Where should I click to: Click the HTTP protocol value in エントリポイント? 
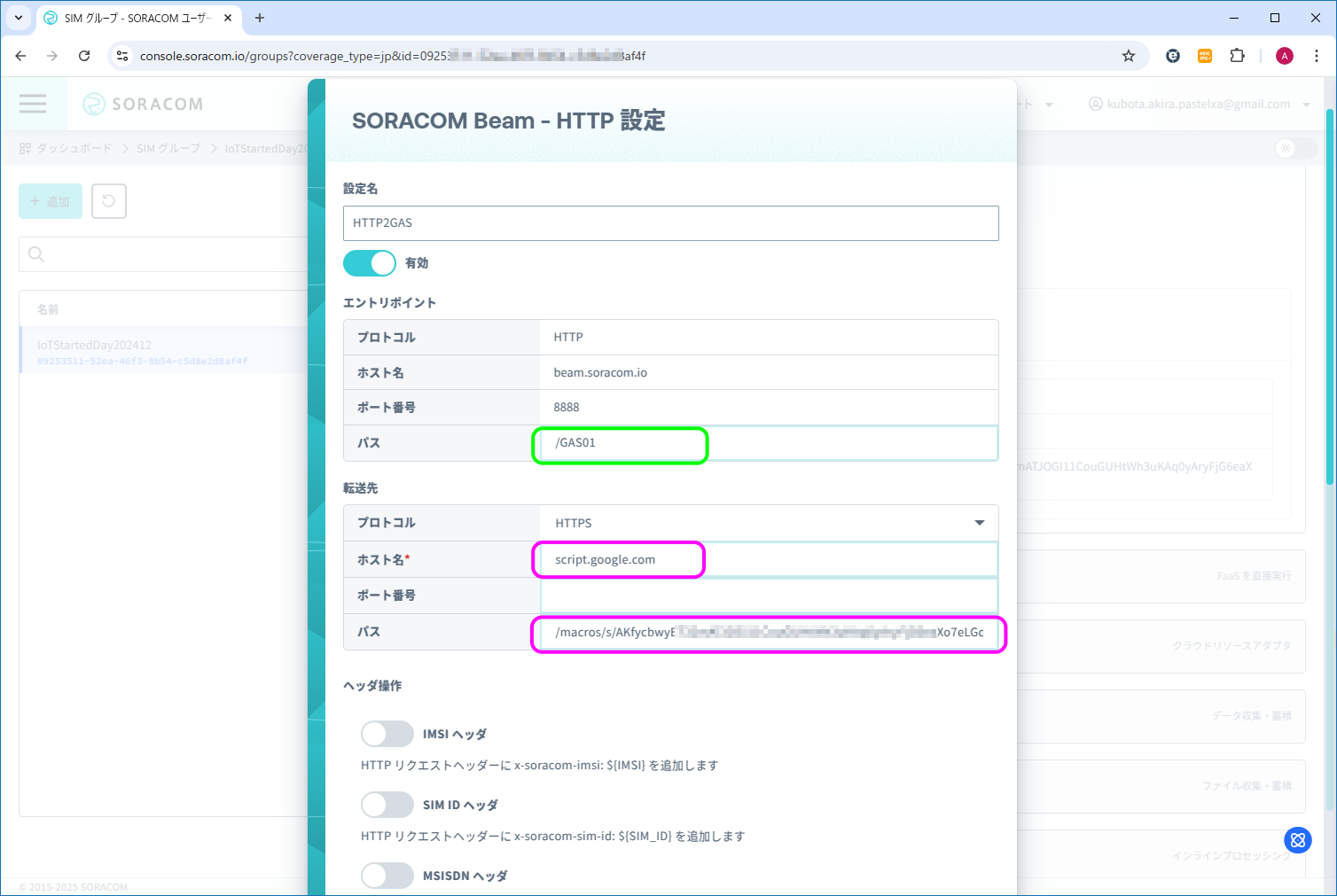point(568,337)
